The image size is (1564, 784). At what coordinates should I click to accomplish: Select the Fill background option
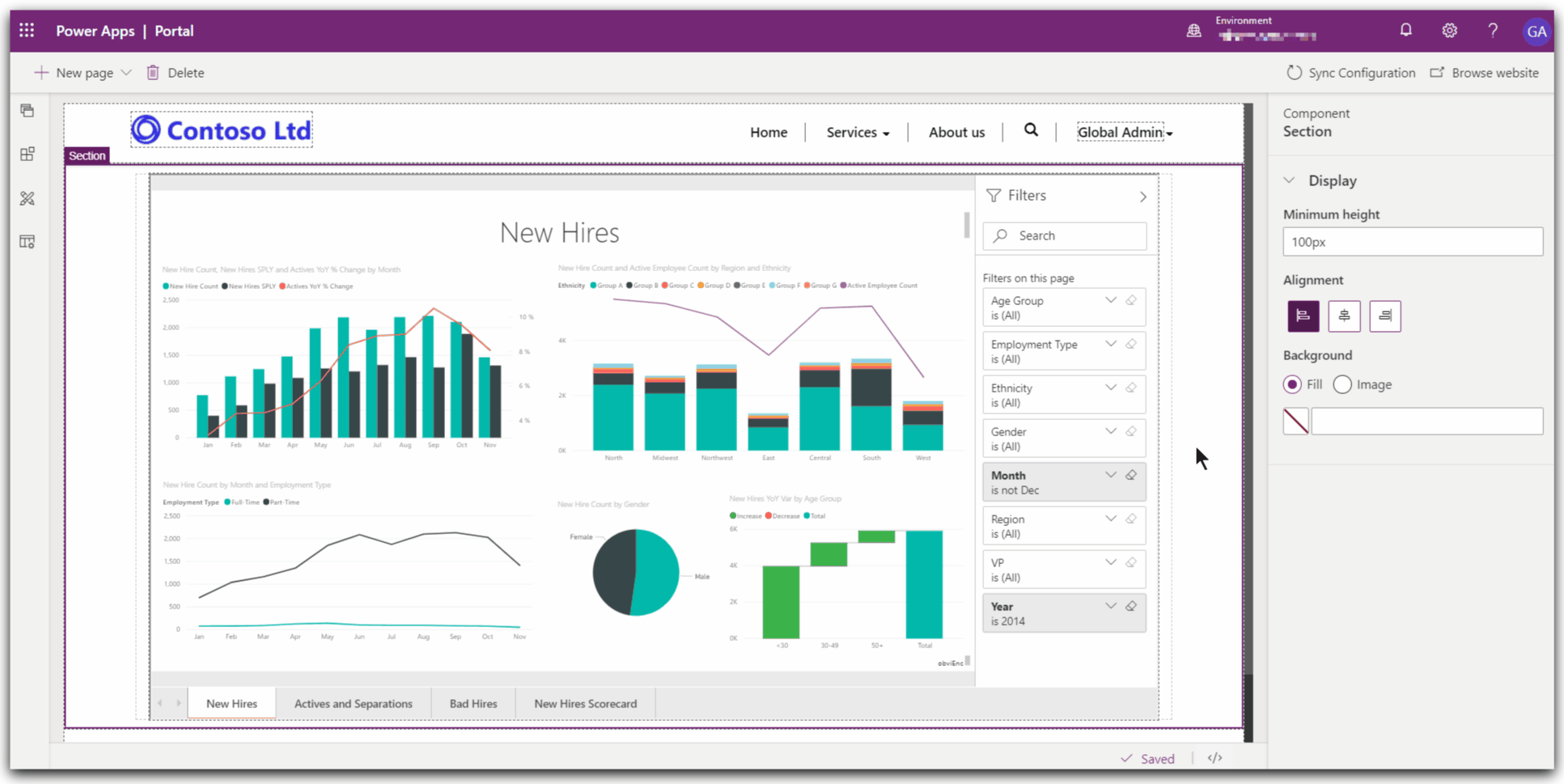coord(1292,384)
